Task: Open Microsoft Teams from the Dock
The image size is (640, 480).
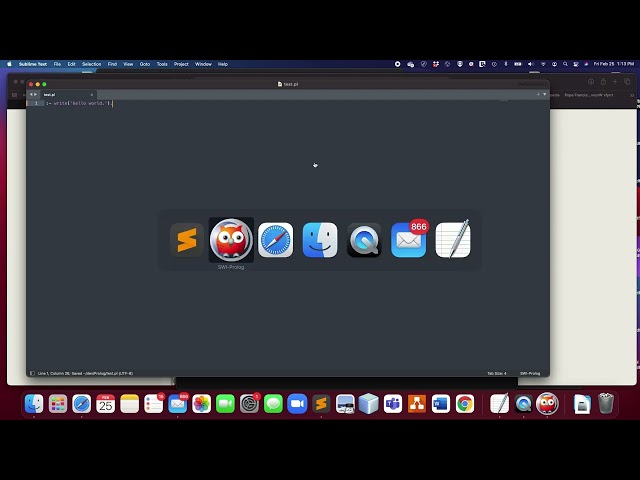Action: [x=393, y=404]
